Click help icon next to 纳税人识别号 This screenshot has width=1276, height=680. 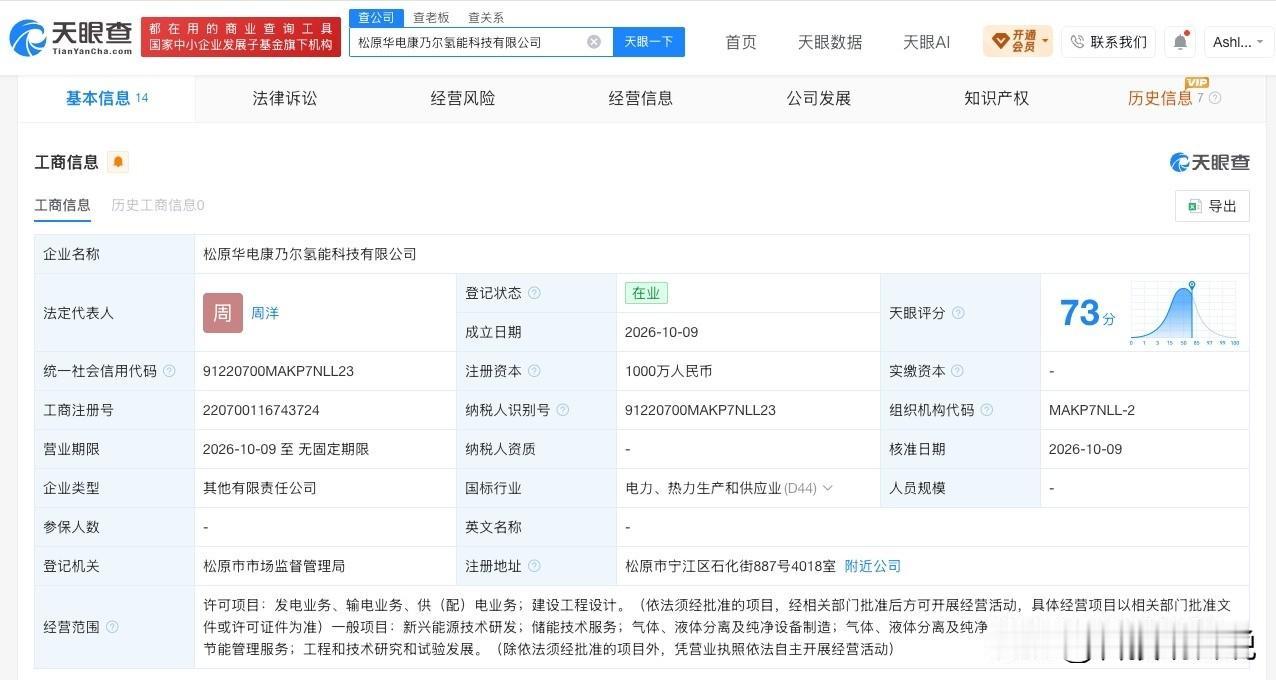(562, 410)
